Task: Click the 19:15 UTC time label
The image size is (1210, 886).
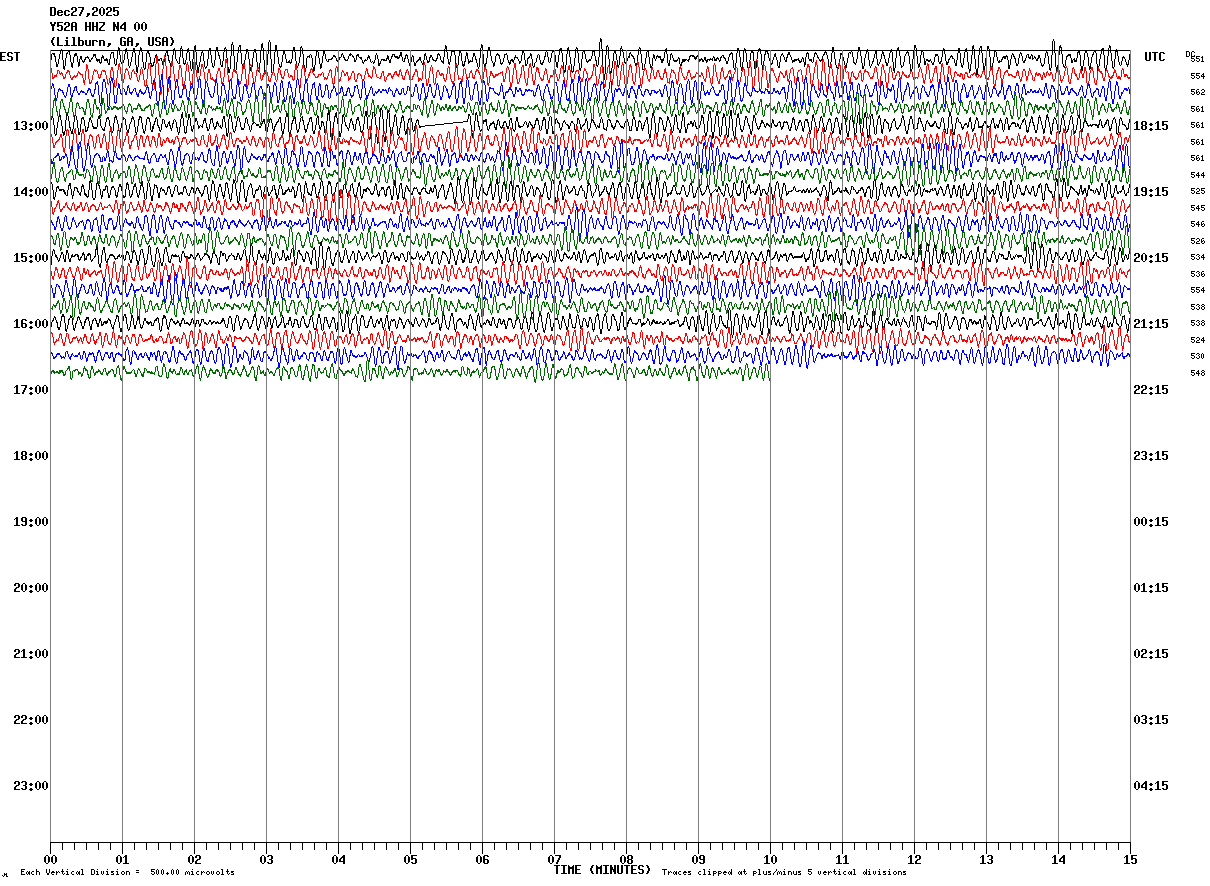Action: click(x=1151, y=192)
